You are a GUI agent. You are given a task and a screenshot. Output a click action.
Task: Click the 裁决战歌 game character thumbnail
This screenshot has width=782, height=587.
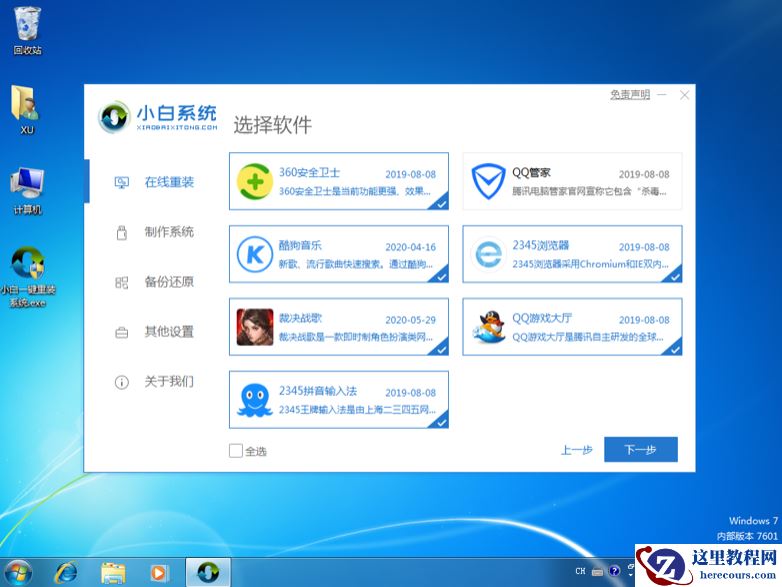click(x=255, y=327)
